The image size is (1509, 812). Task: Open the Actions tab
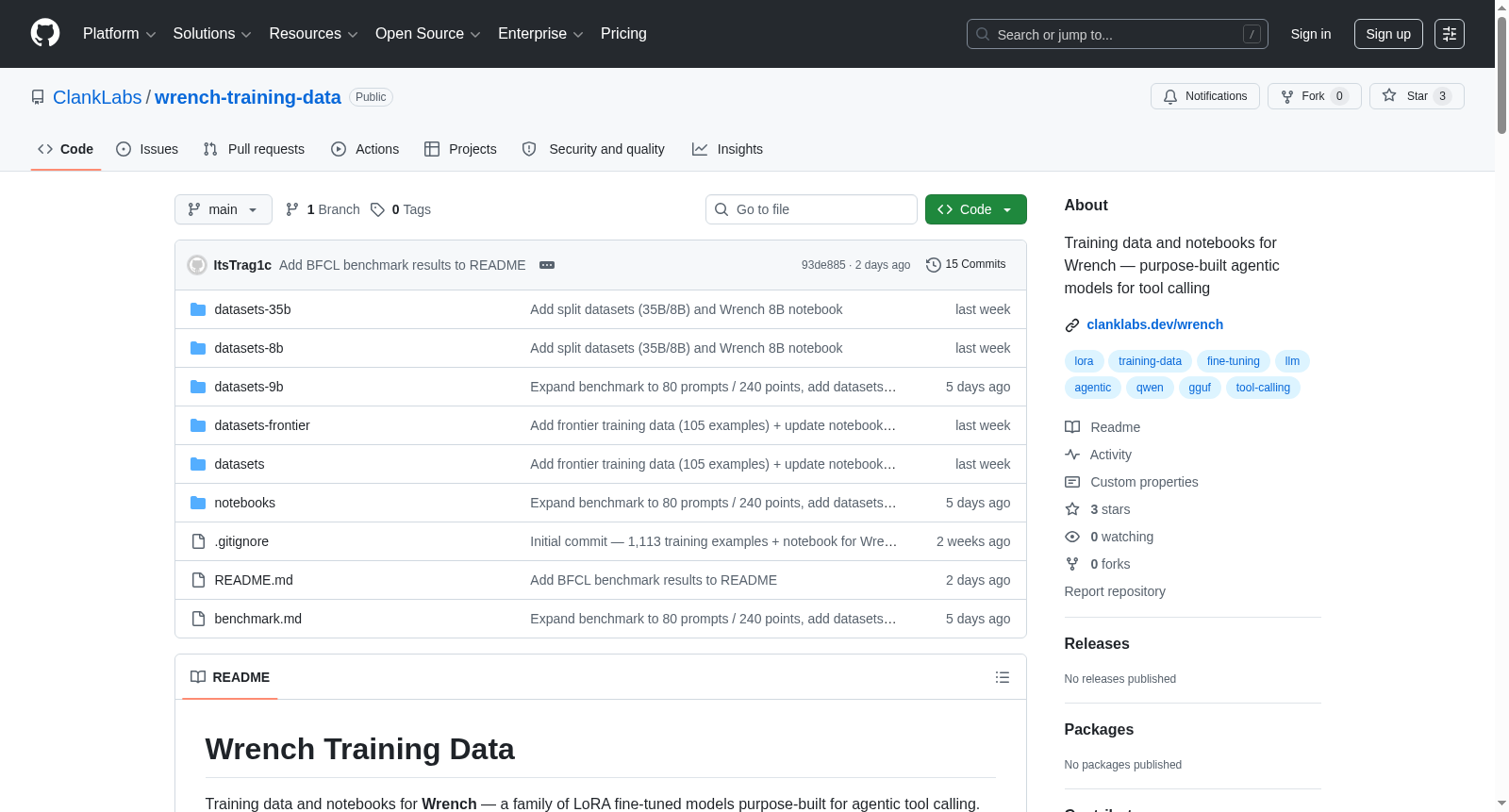[365, 149]
